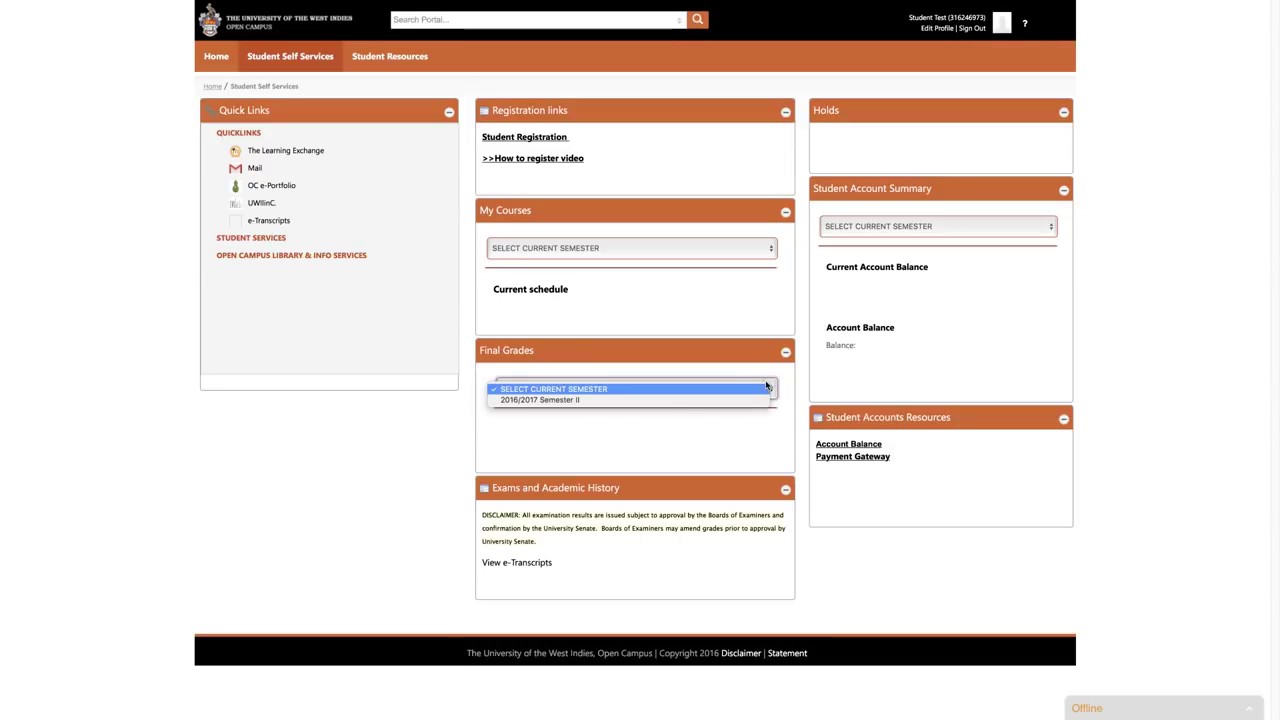1280x720 pixels.
Task: Open the Payment Gateway link
Action: point(852,457)
